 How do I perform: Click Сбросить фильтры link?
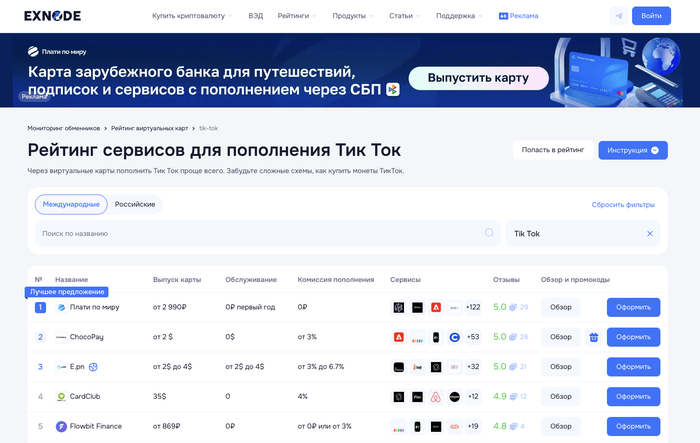[x=625, y=204]
